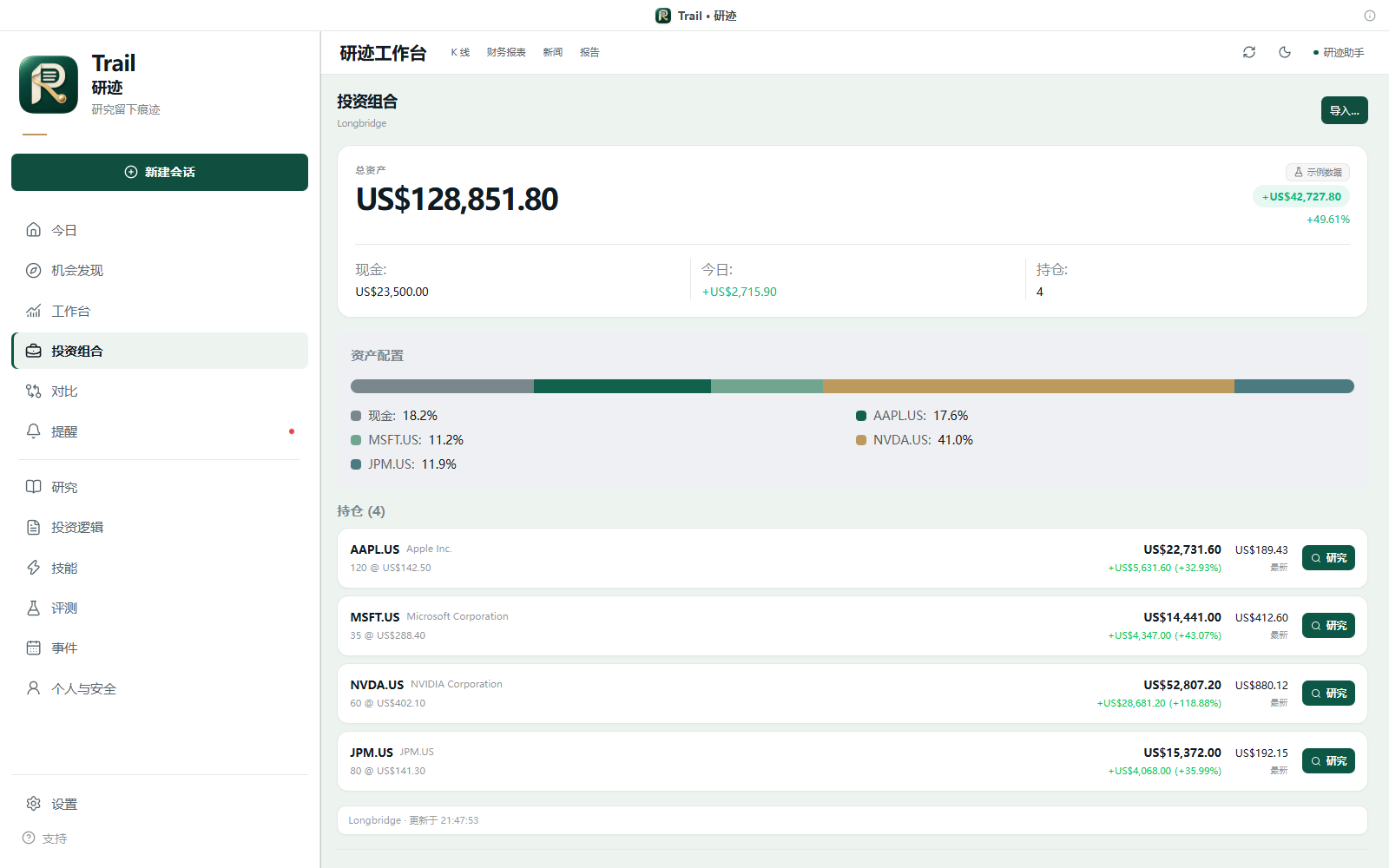Click 新建会话 button
The height and width of the screenshot is (868, 1389).
pos(160,172)
